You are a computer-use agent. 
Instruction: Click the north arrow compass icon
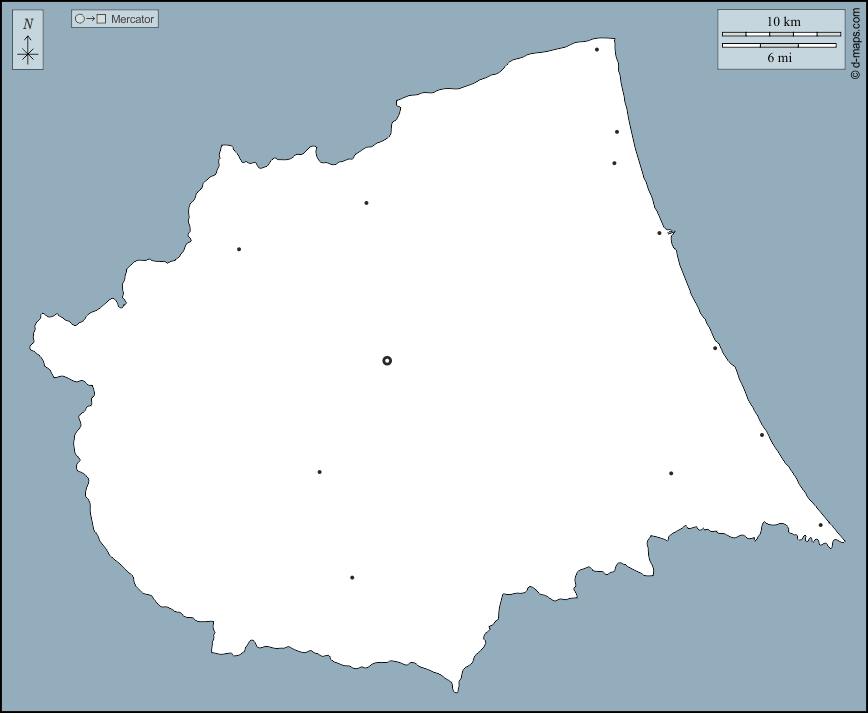(27, 41)
